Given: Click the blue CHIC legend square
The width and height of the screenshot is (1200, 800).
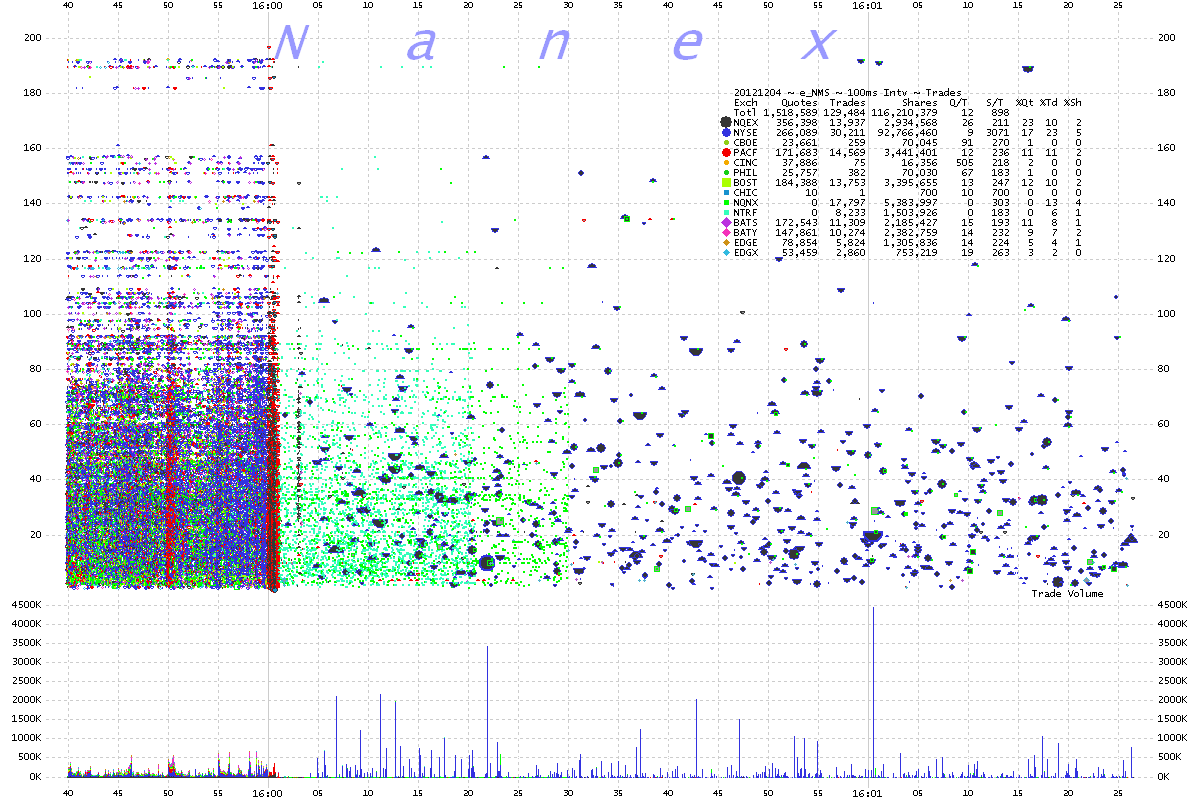Looking at the screenshot, I should point(725,192).
